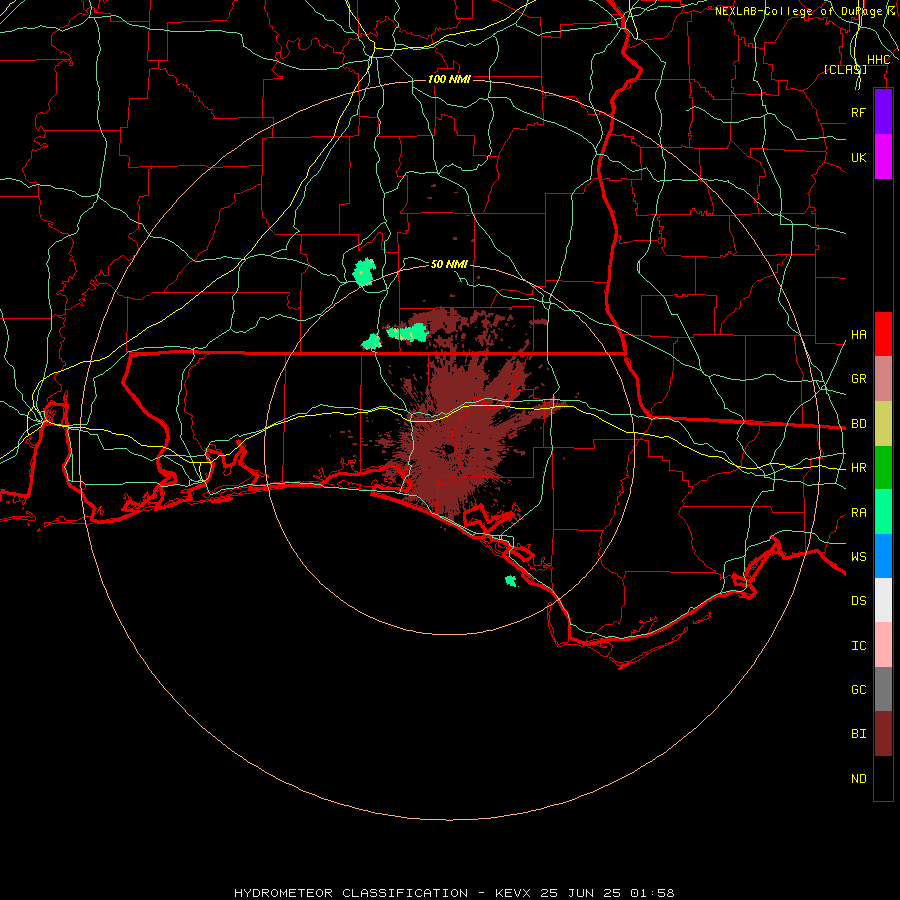Click the UK magenta legend swatch

[x=883, y=157]
